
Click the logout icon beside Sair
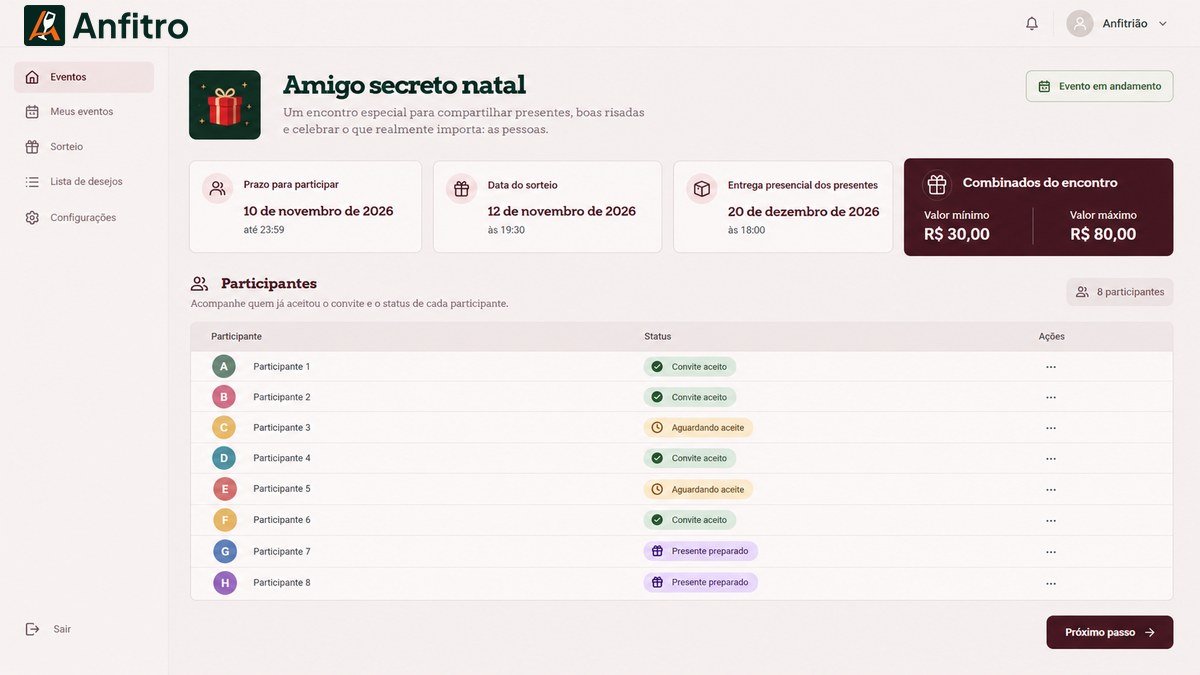[32, 629]
